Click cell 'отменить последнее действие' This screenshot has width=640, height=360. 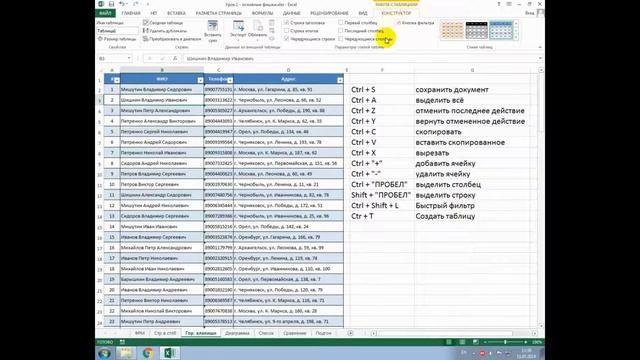tap(470, 111)
